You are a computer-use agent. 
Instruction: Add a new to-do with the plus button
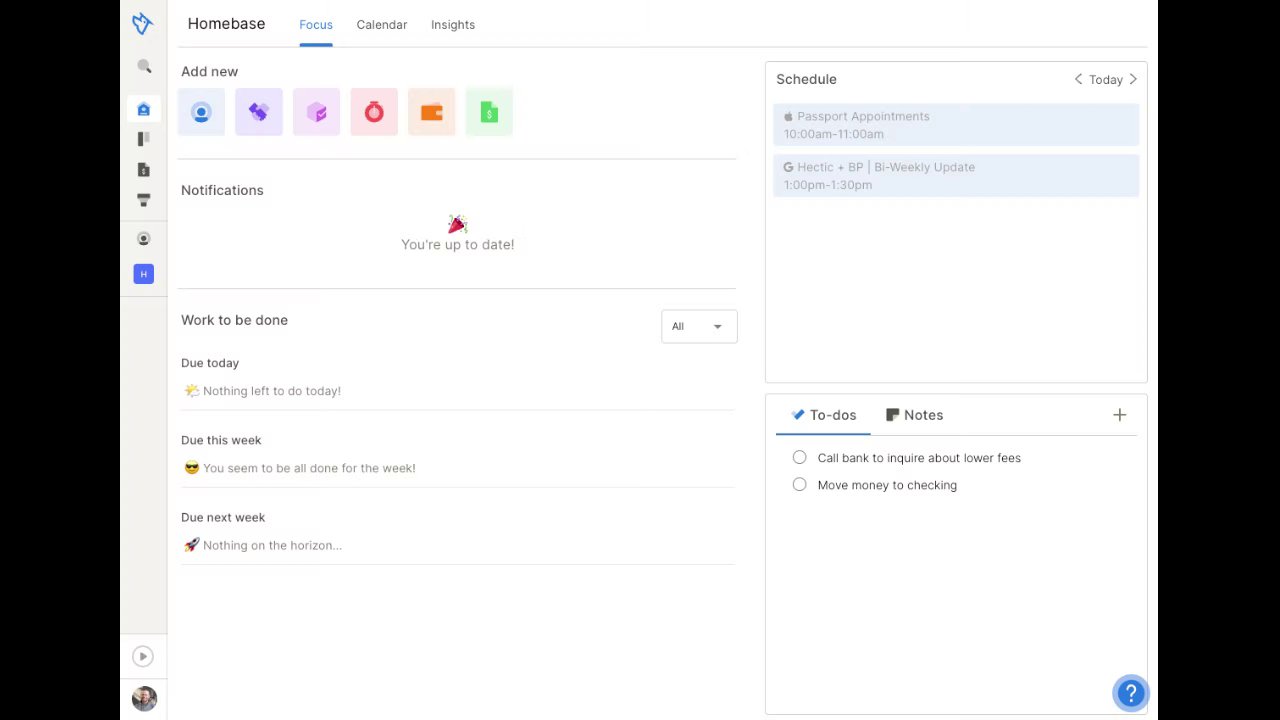point(1119,415)
